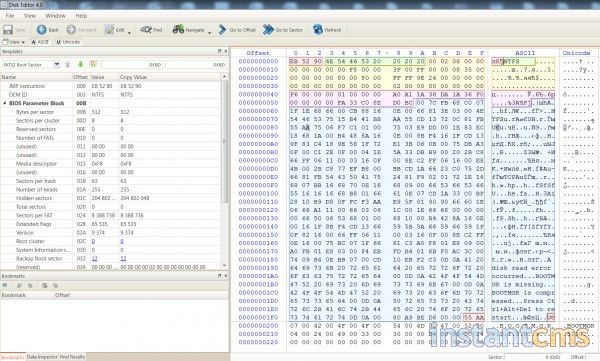Click the Sector field in status bar
This screenshot has height=361, width=600.
pos(533,357)
